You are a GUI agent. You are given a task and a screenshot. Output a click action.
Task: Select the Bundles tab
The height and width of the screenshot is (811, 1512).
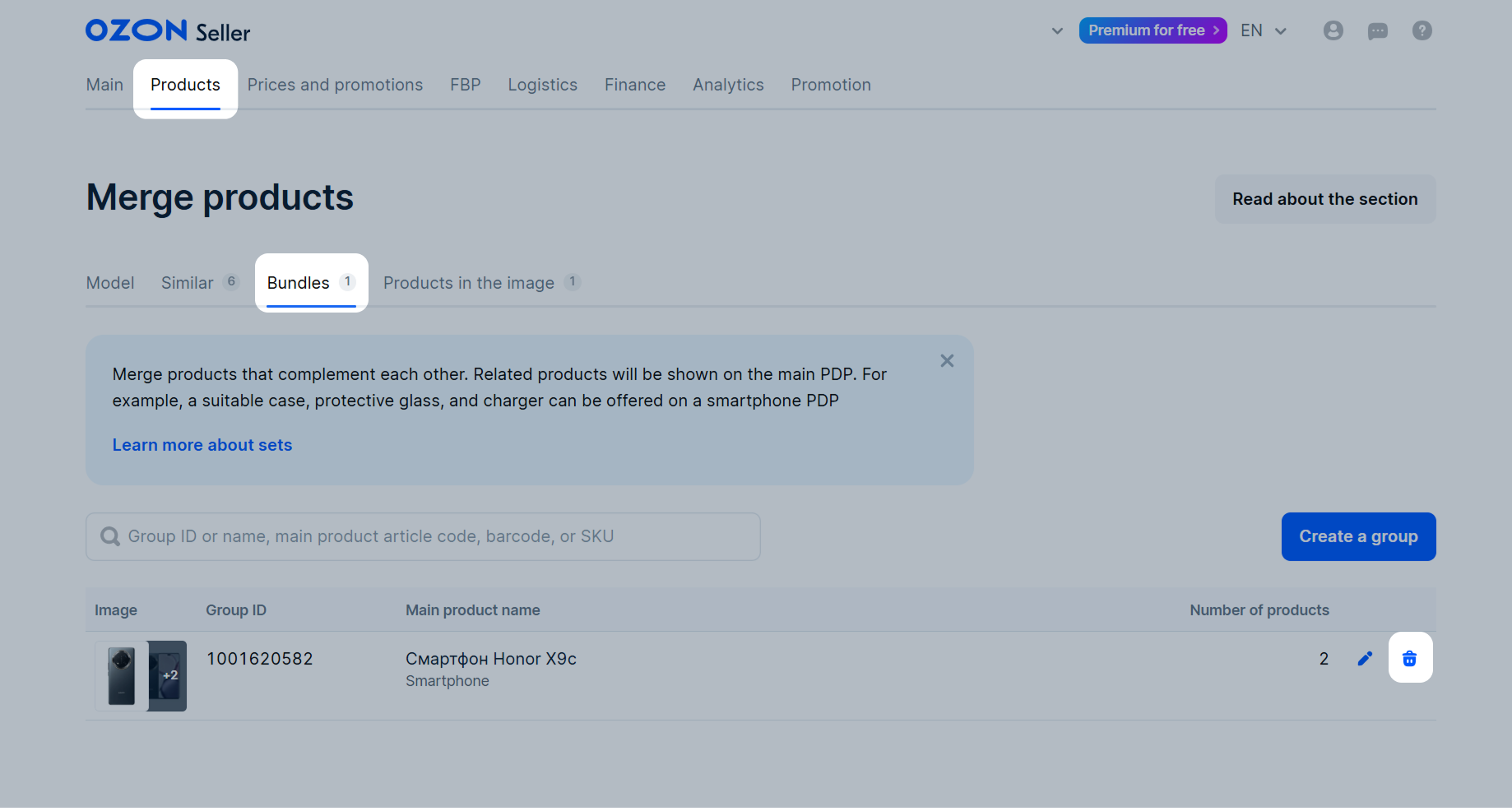coord(311,283)
